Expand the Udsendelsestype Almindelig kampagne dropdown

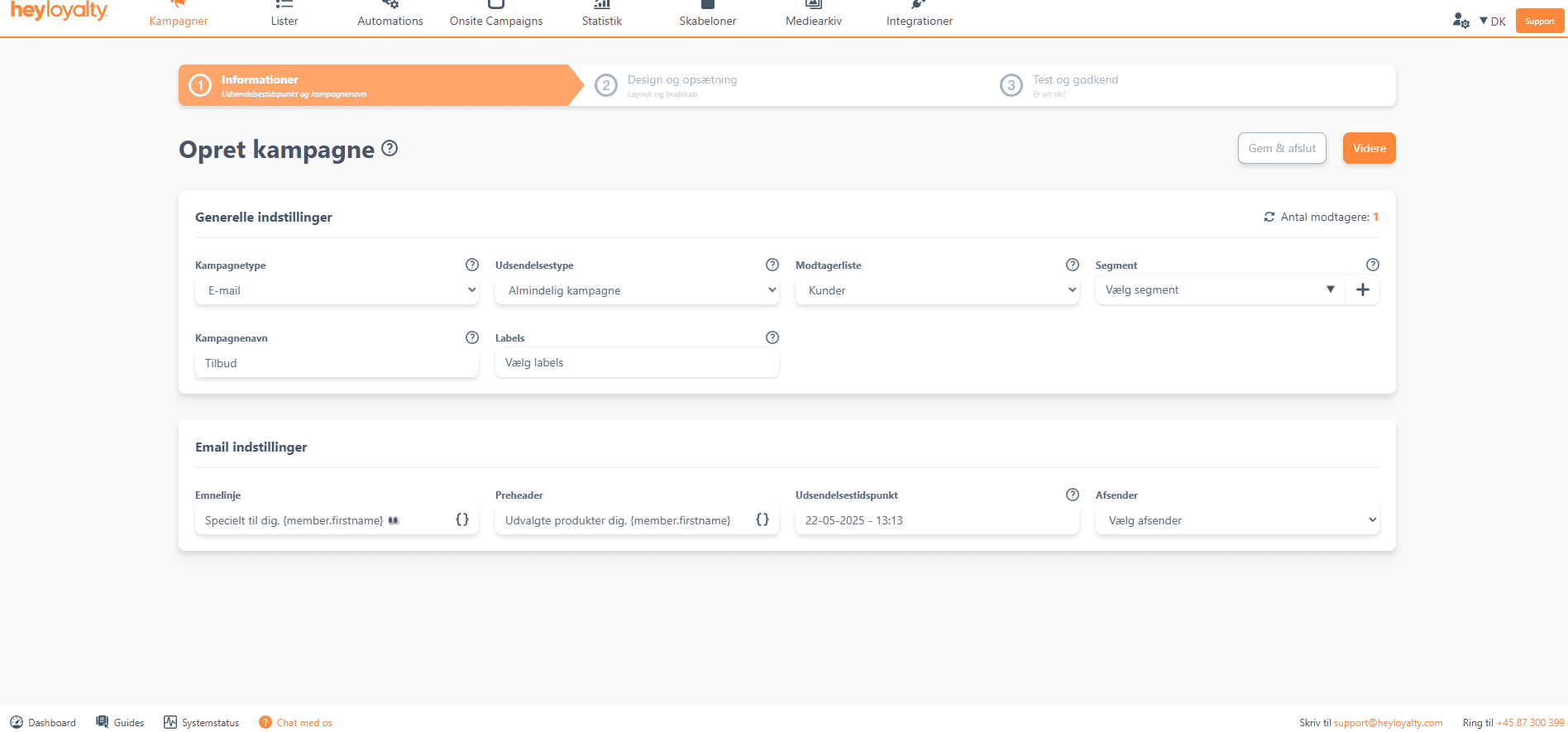pyautogui.click(x=637, y=290)
